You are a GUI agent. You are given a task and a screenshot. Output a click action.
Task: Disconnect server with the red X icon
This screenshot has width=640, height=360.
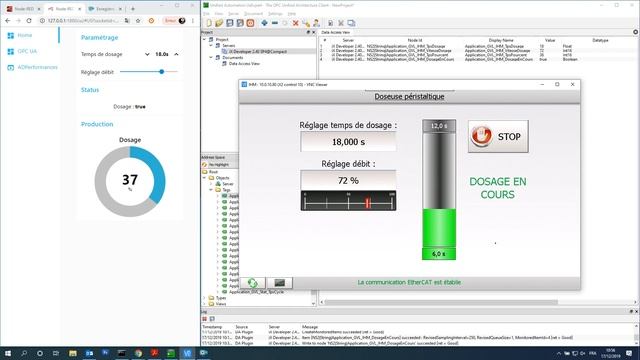[x=296, y=23]
